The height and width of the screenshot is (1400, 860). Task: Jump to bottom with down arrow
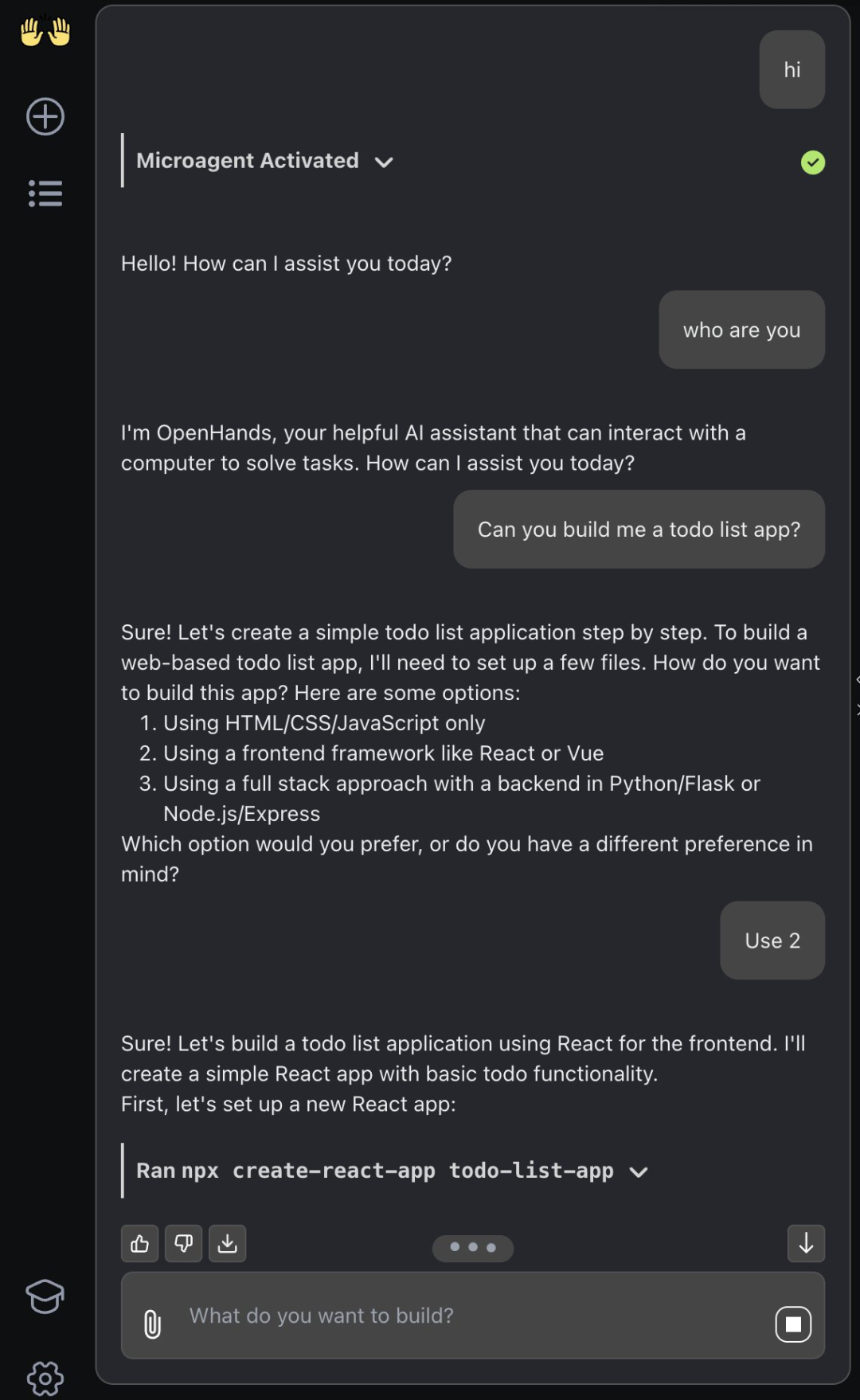coord(806,1243)
